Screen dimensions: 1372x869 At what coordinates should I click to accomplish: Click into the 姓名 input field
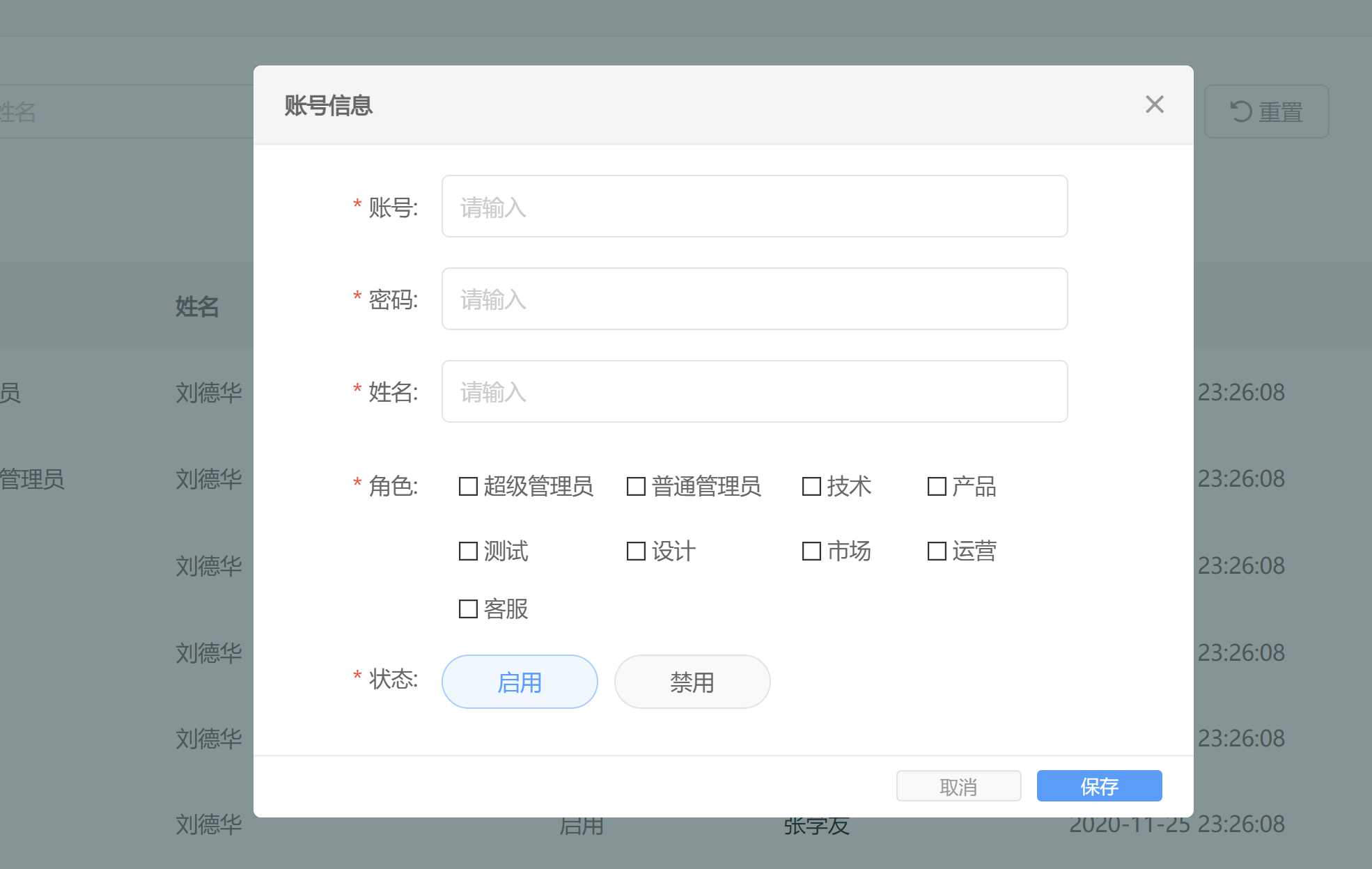pyautogui.click(x=754, y=391)
